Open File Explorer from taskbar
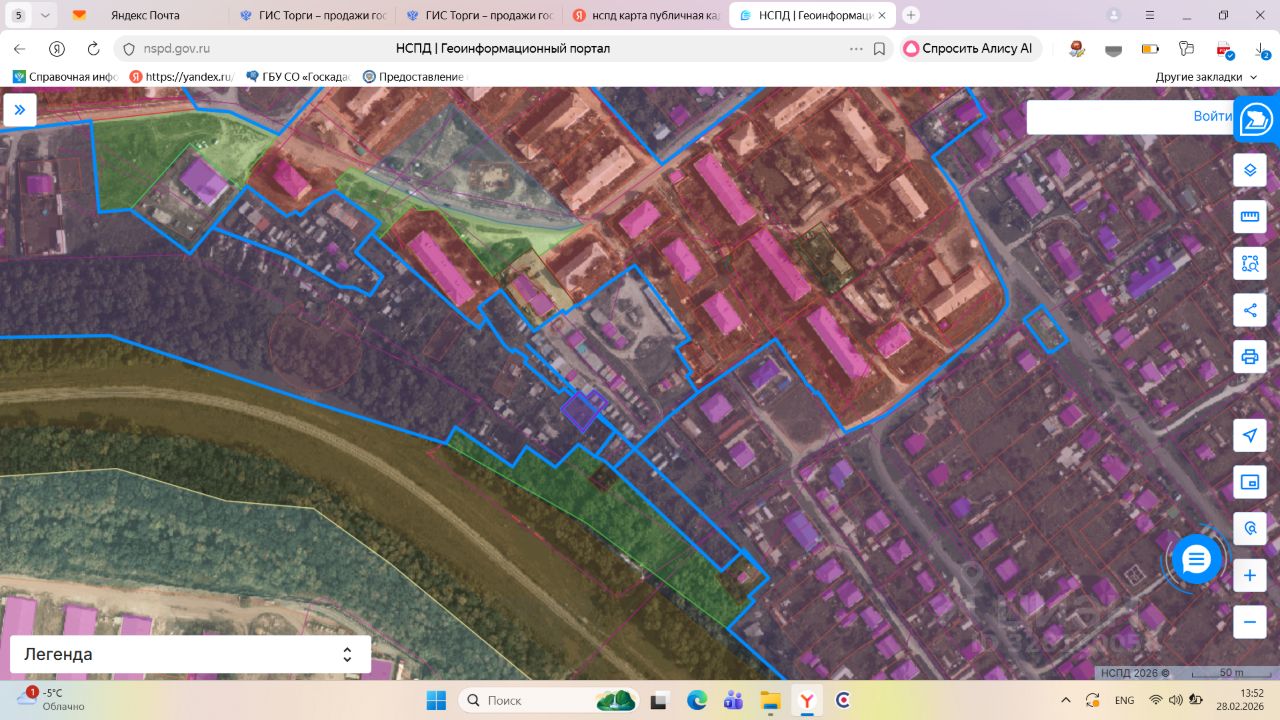The height and width of the screenshot is (720, 1280). pyautogui.click(x=770, y=700)
